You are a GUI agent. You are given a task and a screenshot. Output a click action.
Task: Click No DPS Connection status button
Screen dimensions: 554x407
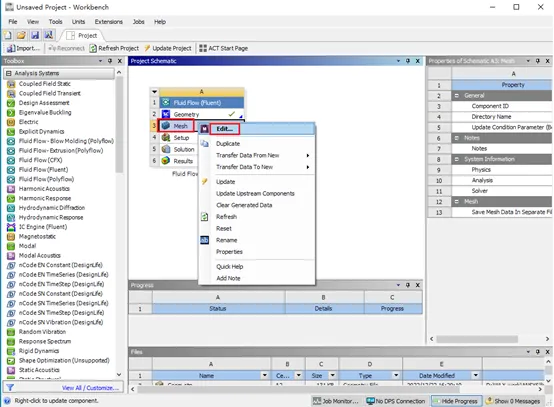pos(396,401)
